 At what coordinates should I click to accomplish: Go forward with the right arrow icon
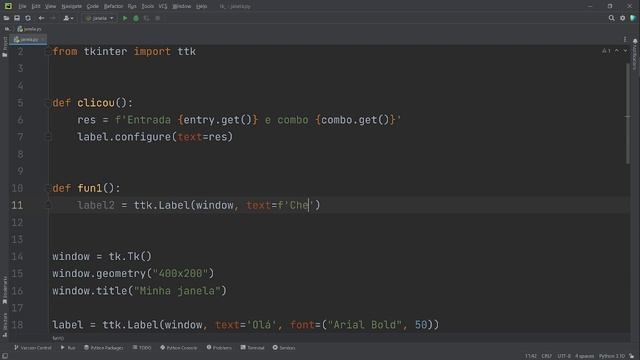[x=53, y=18]
